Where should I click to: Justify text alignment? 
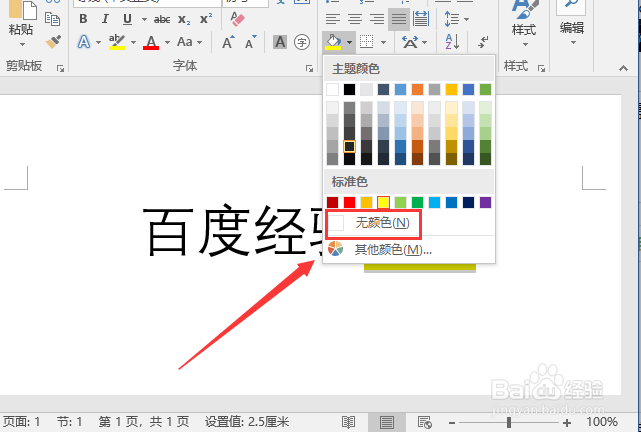tap(399, 19)
